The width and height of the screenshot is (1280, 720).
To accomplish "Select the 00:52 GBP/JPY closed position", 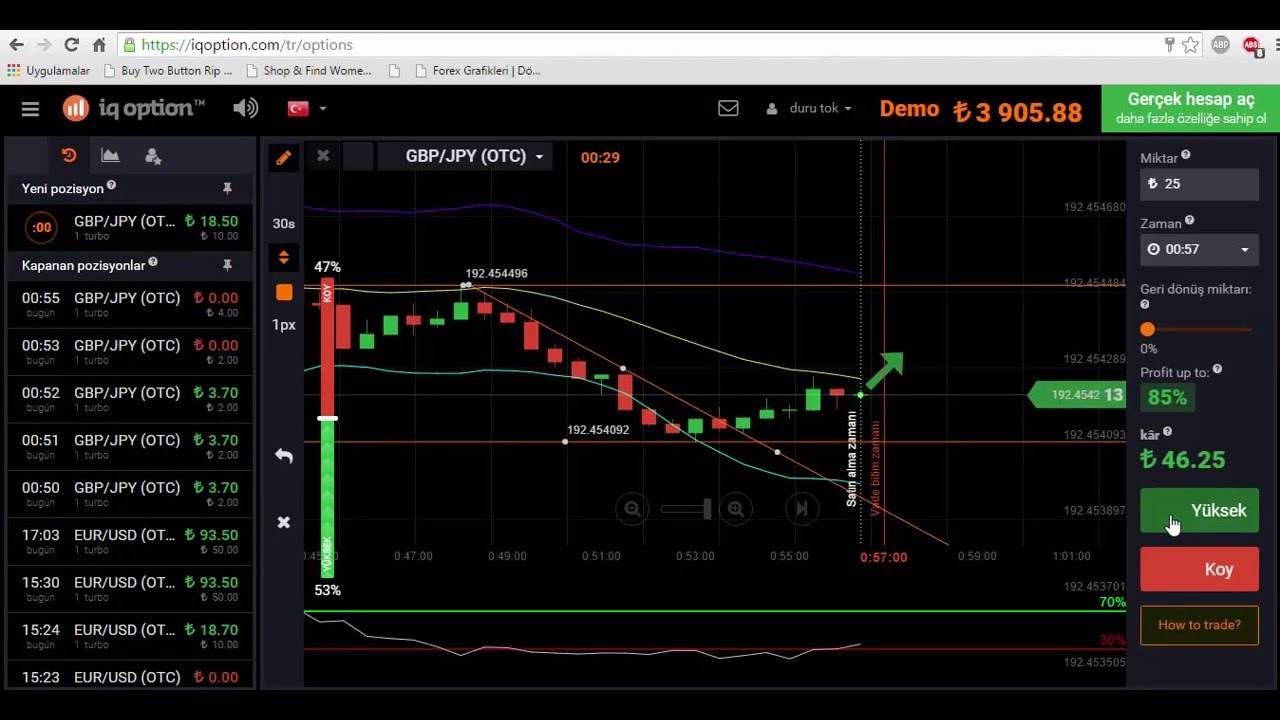I will (x=130, y=399).
